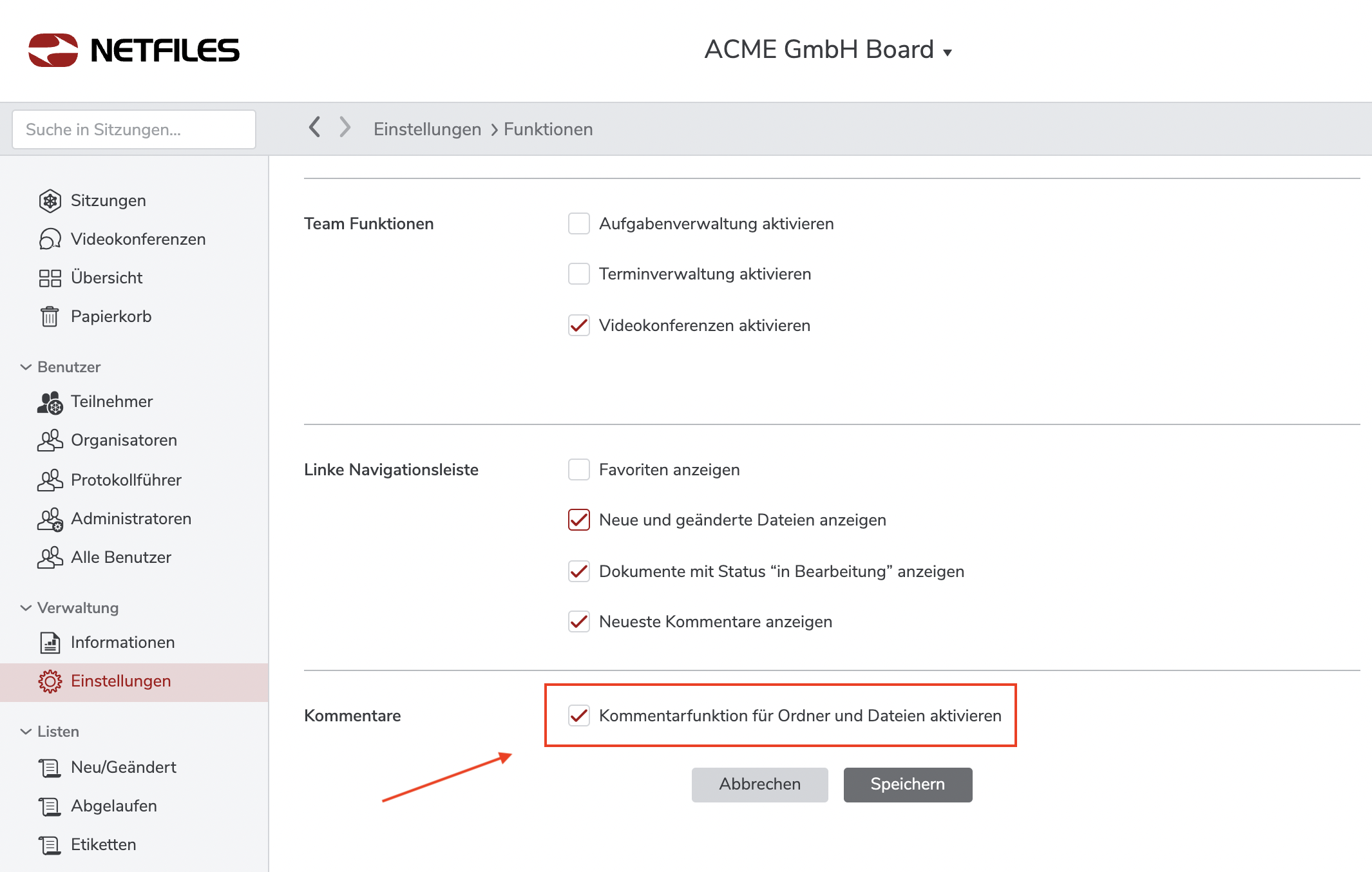
Task: Click the Administratoren icon
Action: tap(50, 520)
